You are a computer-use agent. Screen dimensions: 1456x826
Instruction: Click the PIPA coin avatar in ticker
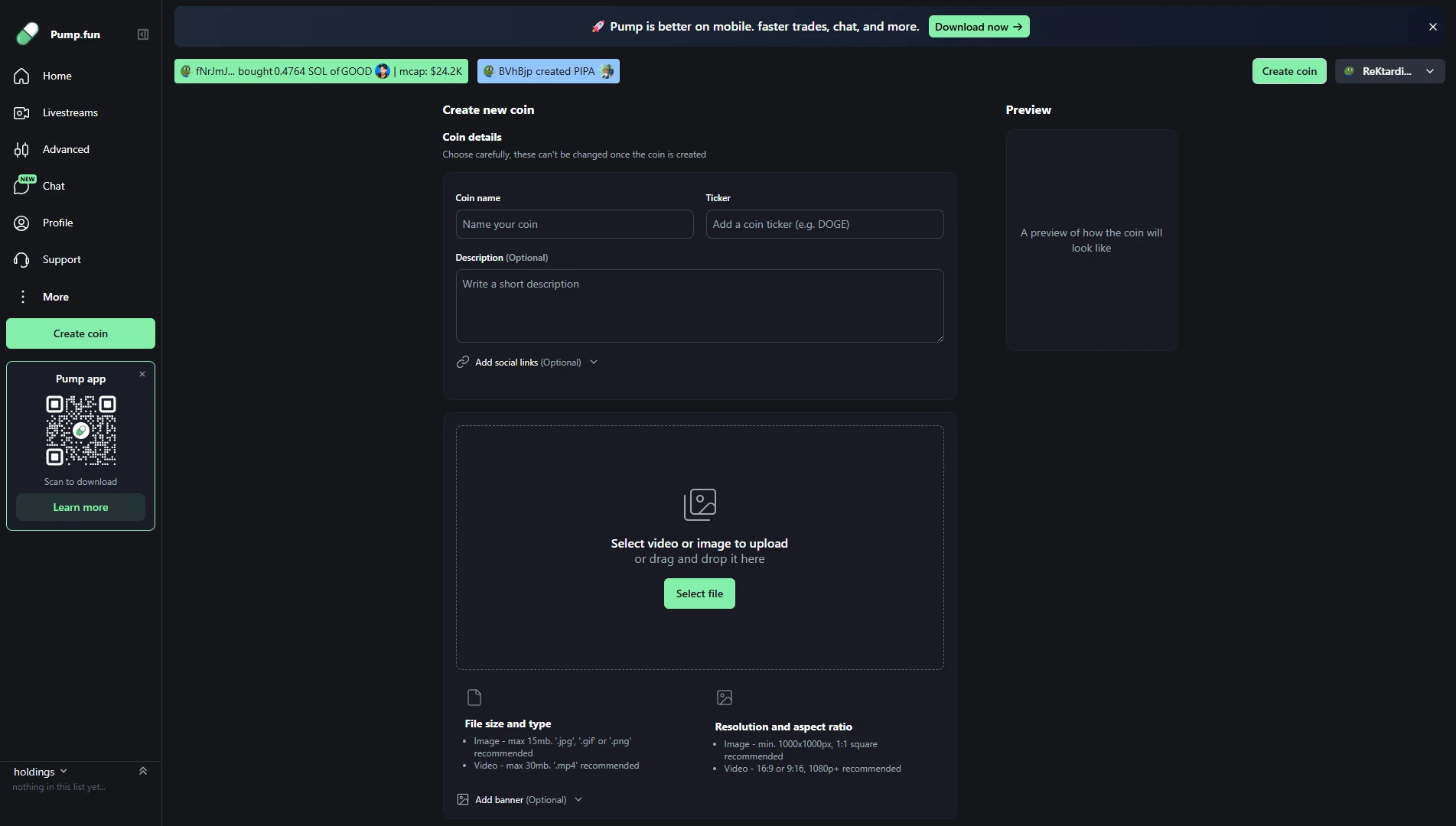607,71
